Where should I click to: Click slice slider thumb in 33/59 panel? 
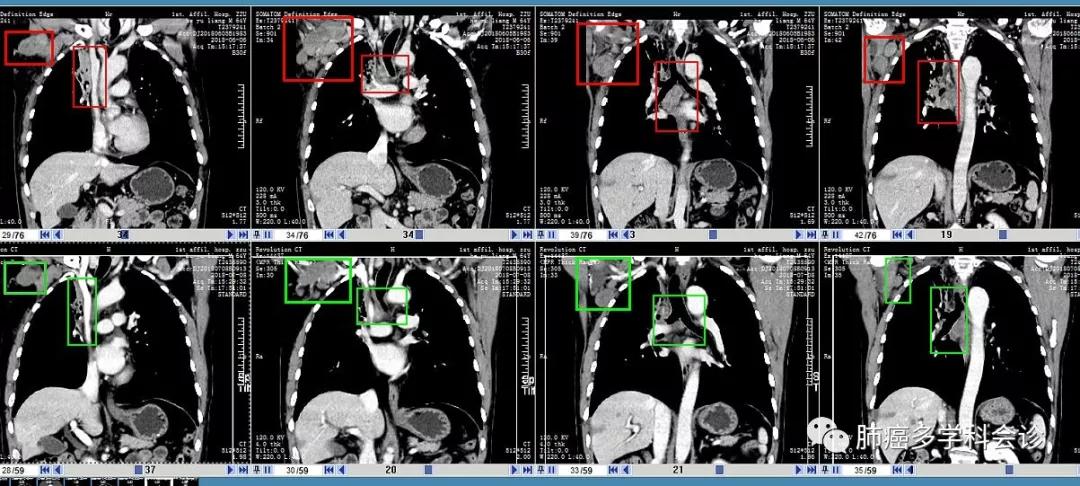click(x=719, y=470)
